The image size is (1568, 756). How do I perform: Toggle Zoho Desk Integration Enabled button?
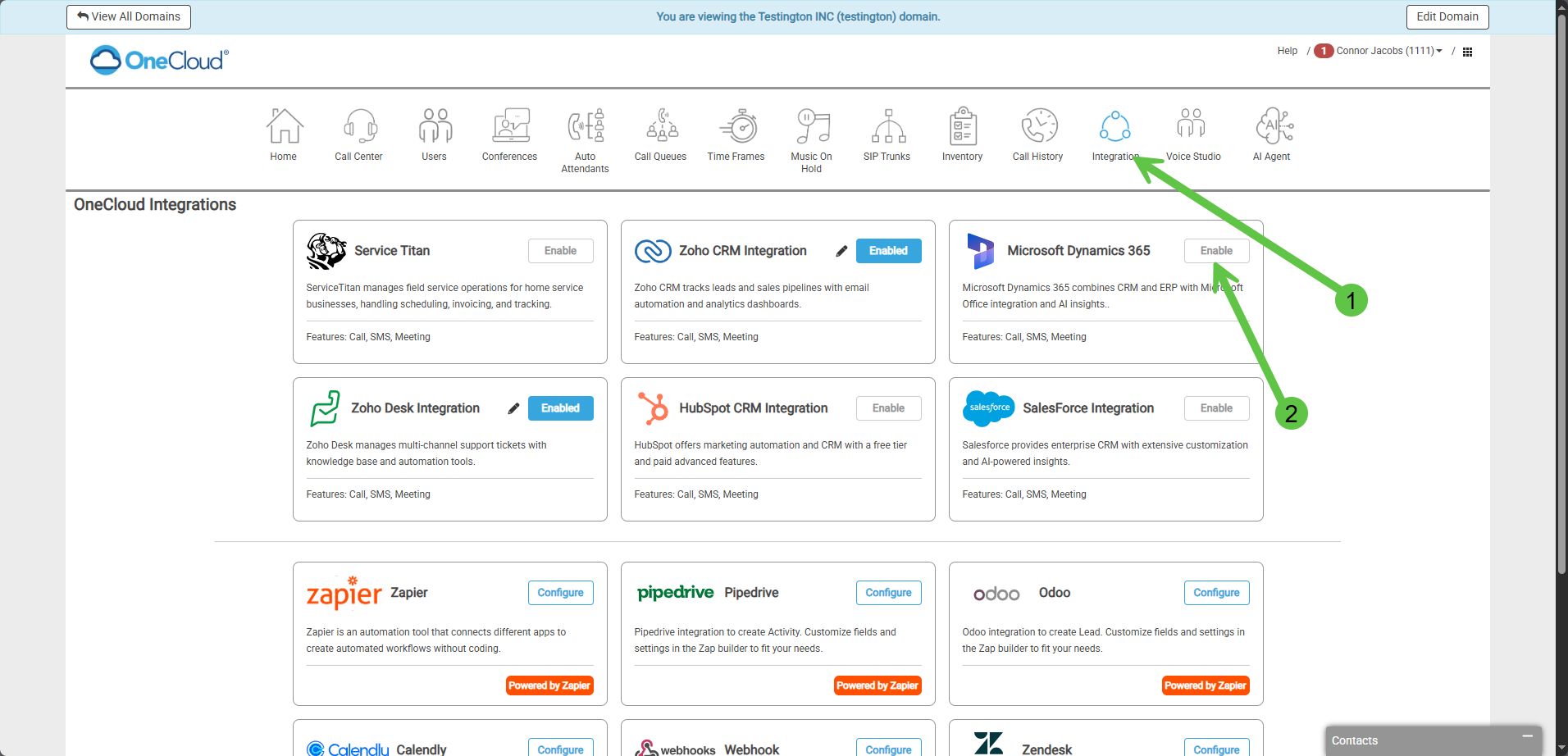point(560,408)
